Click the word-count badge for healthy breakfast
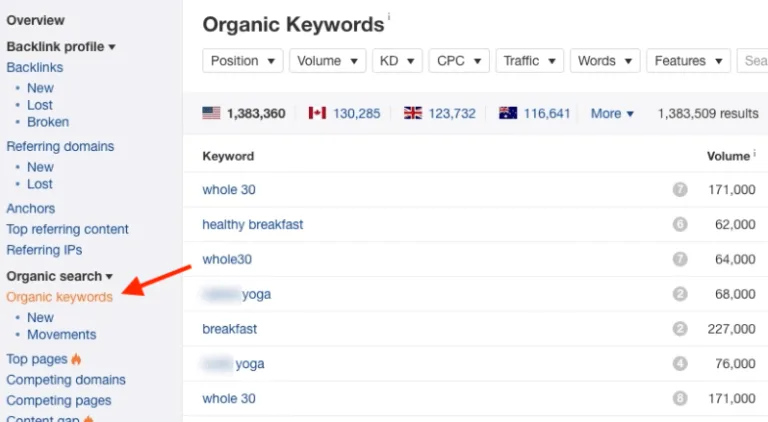768x422 pixels. [x=680, y=224]
